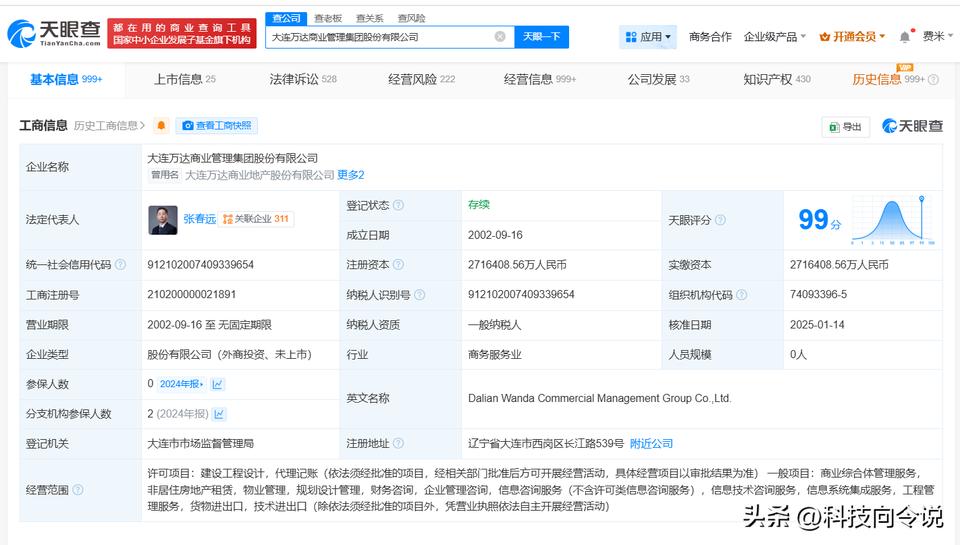
Task: Open the 历史信息 VIP tab
Action: 888,78
